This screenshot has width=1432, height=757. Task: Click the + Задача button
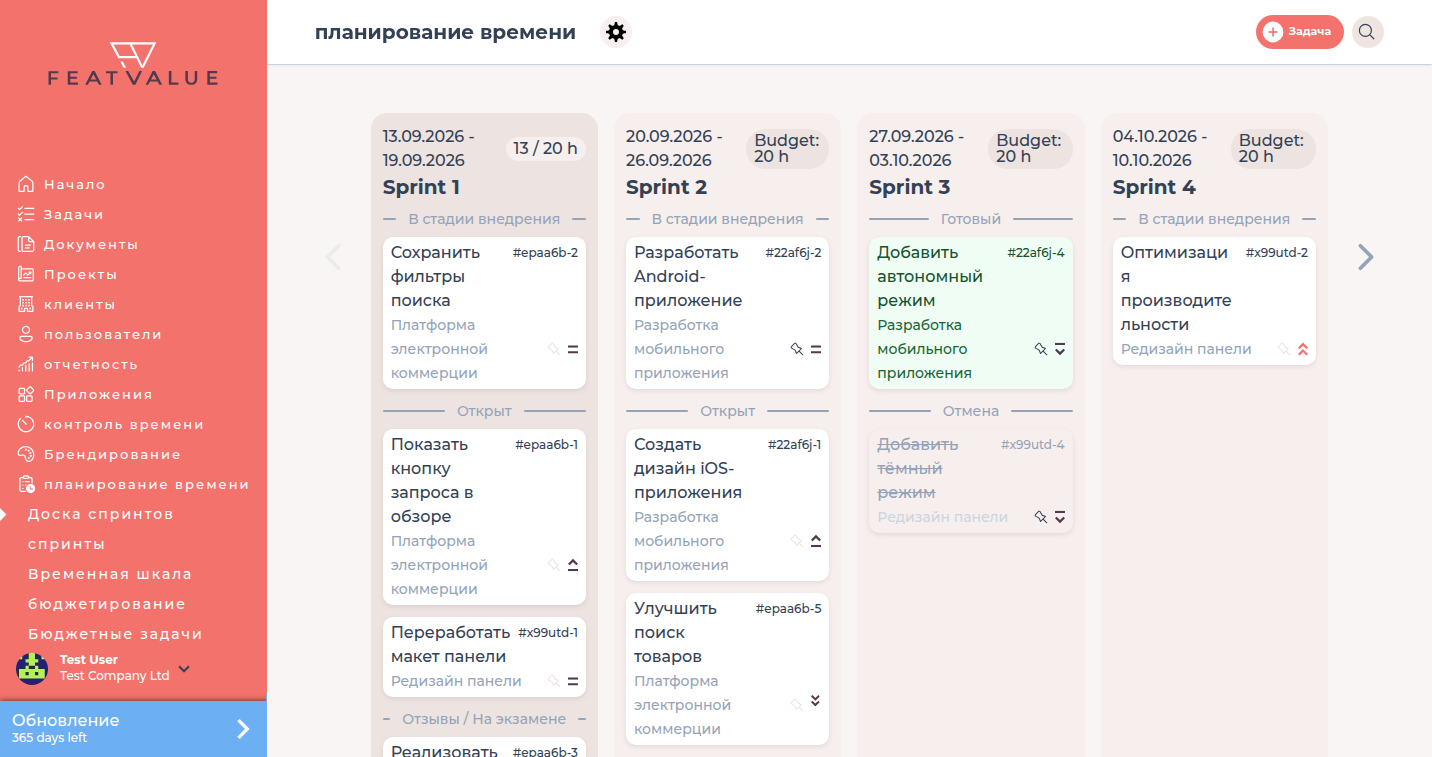coord(1299,32)
